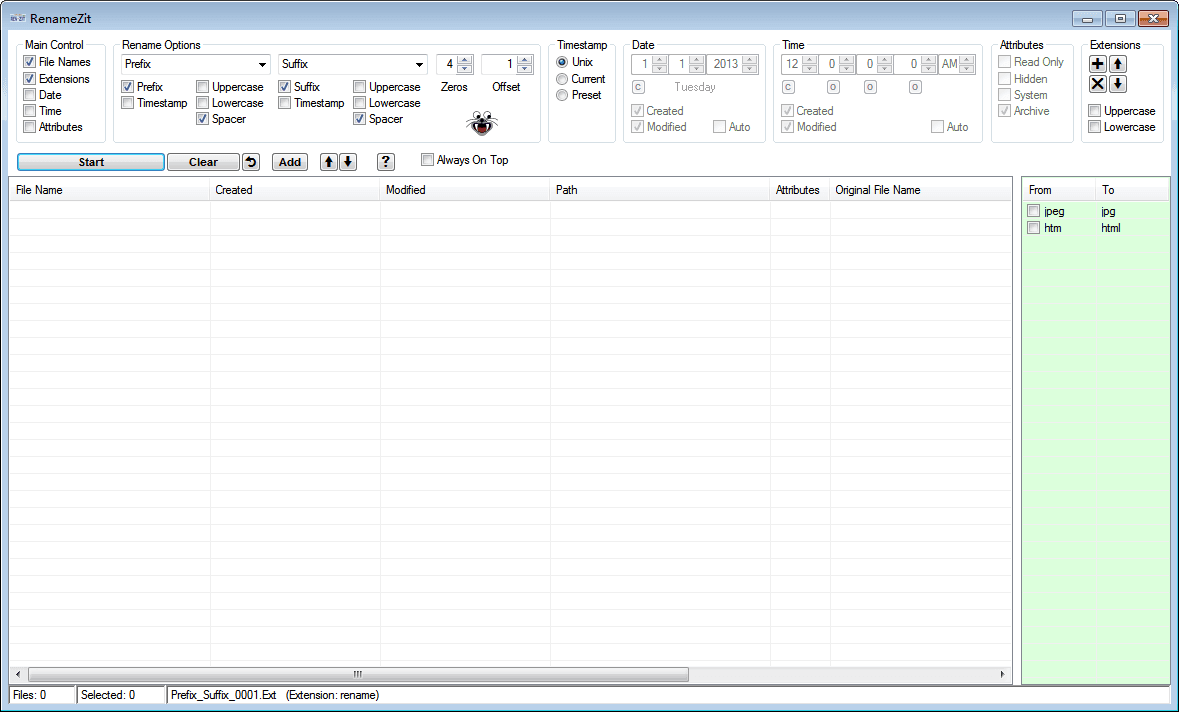Expand the Suffix combo box dropdown
The height and width of the screenshot is (712, 1179).
tap(419, 64)
